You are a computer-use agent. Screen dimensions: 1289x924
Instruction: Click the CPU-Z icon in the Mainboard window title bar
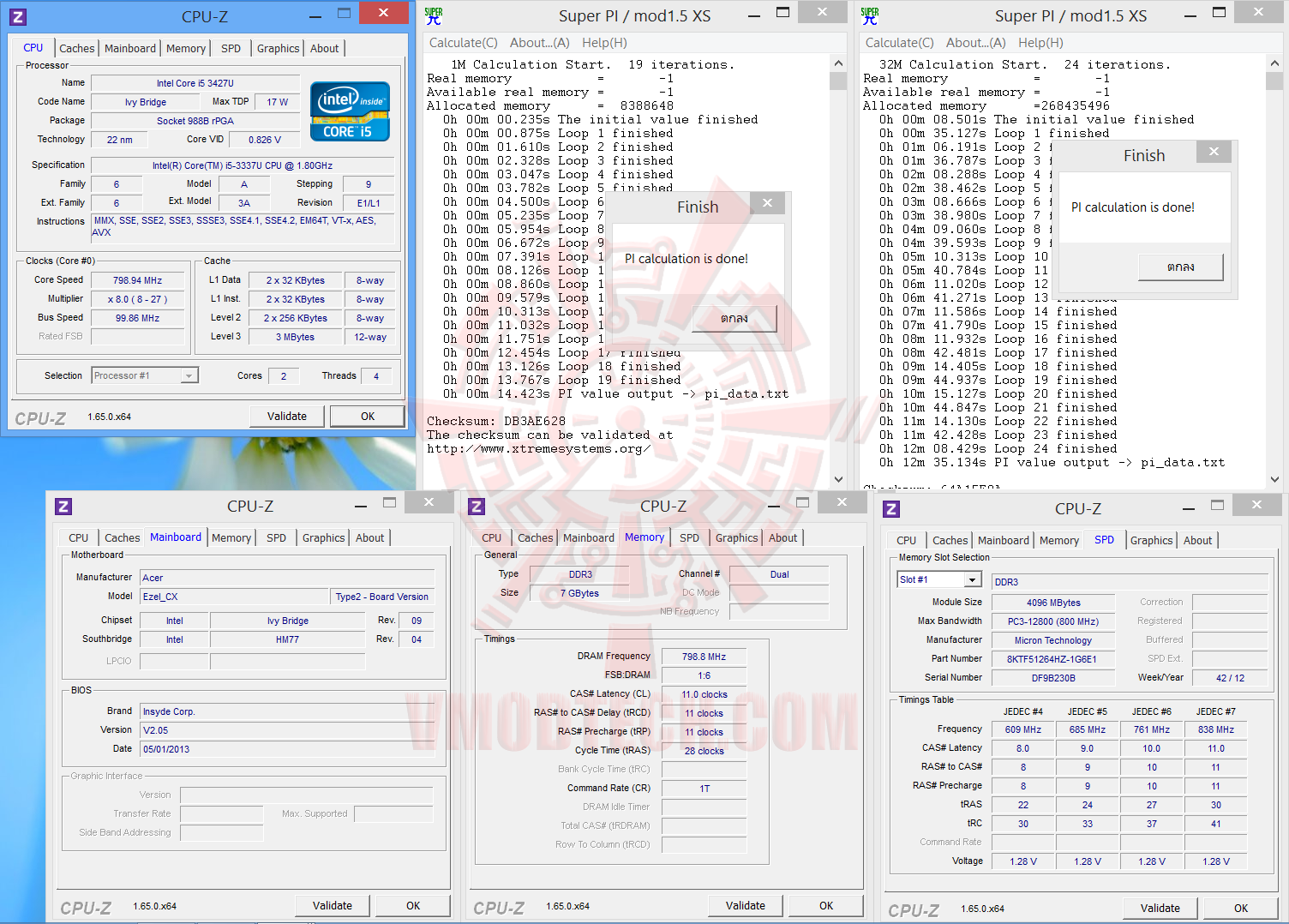pos(63,507)
